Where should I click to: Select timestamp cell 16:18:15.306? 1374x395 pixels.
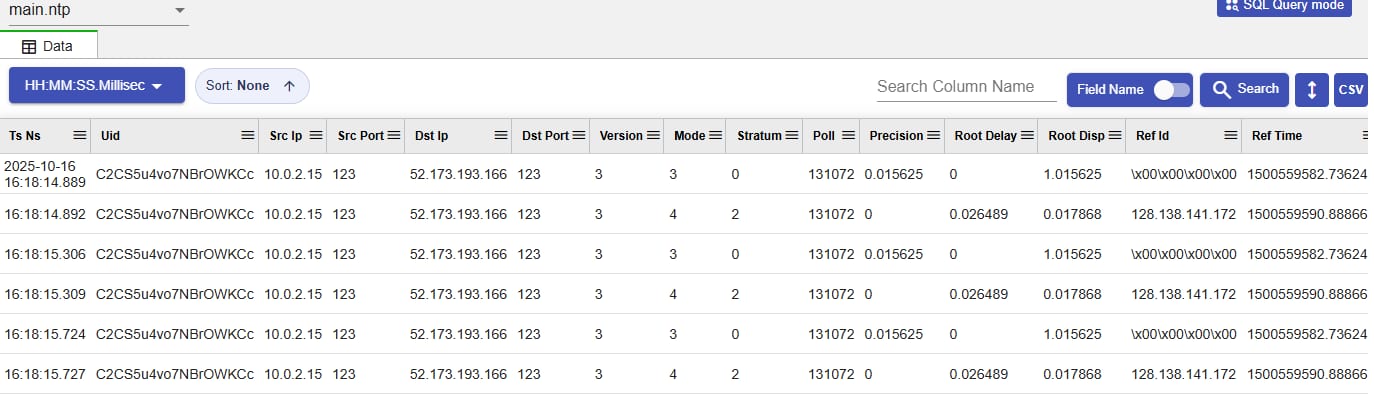point(45,254)
